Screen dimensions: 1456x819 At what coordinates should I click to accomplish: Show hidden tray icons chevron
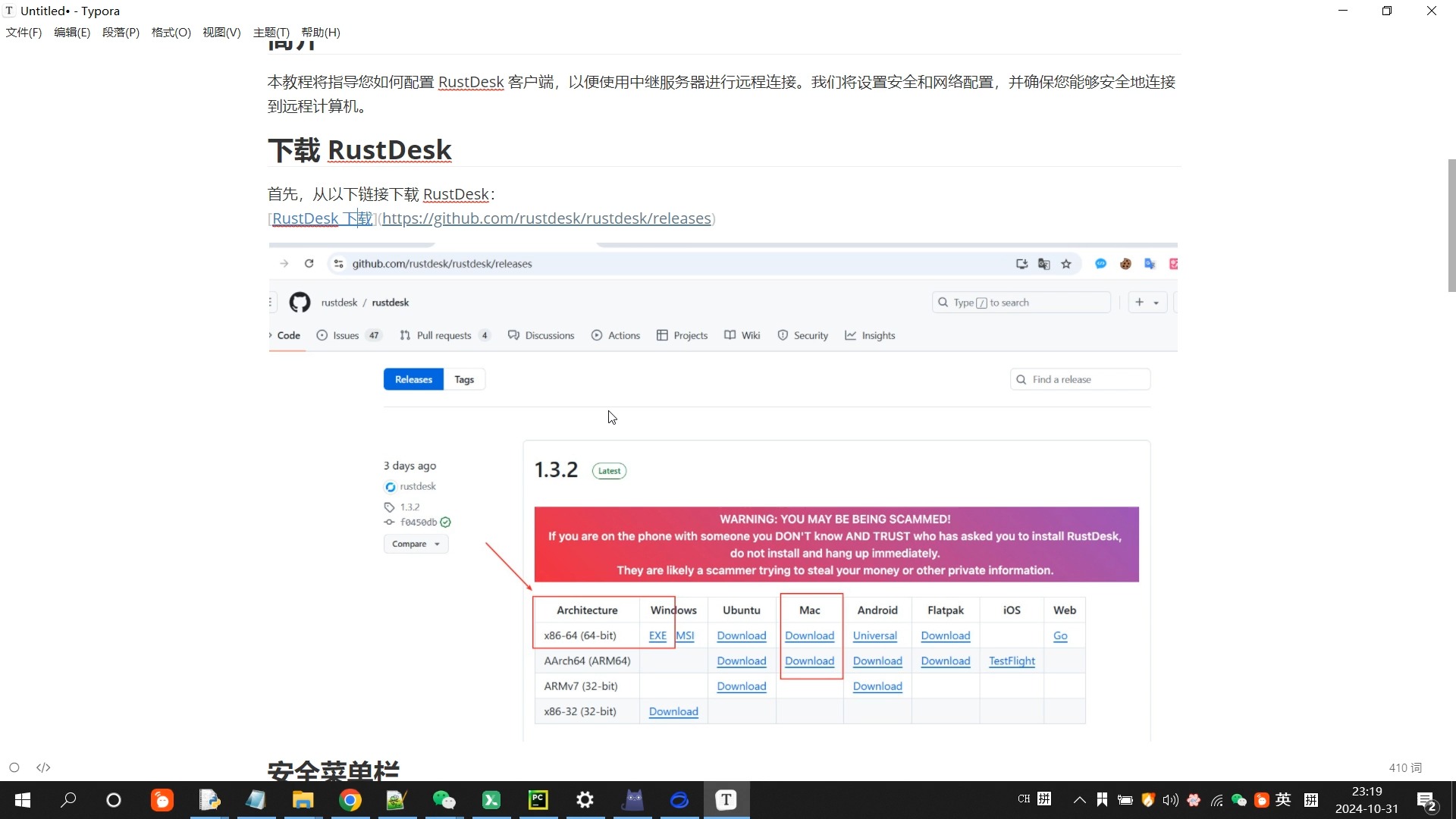coord(1080,800)
